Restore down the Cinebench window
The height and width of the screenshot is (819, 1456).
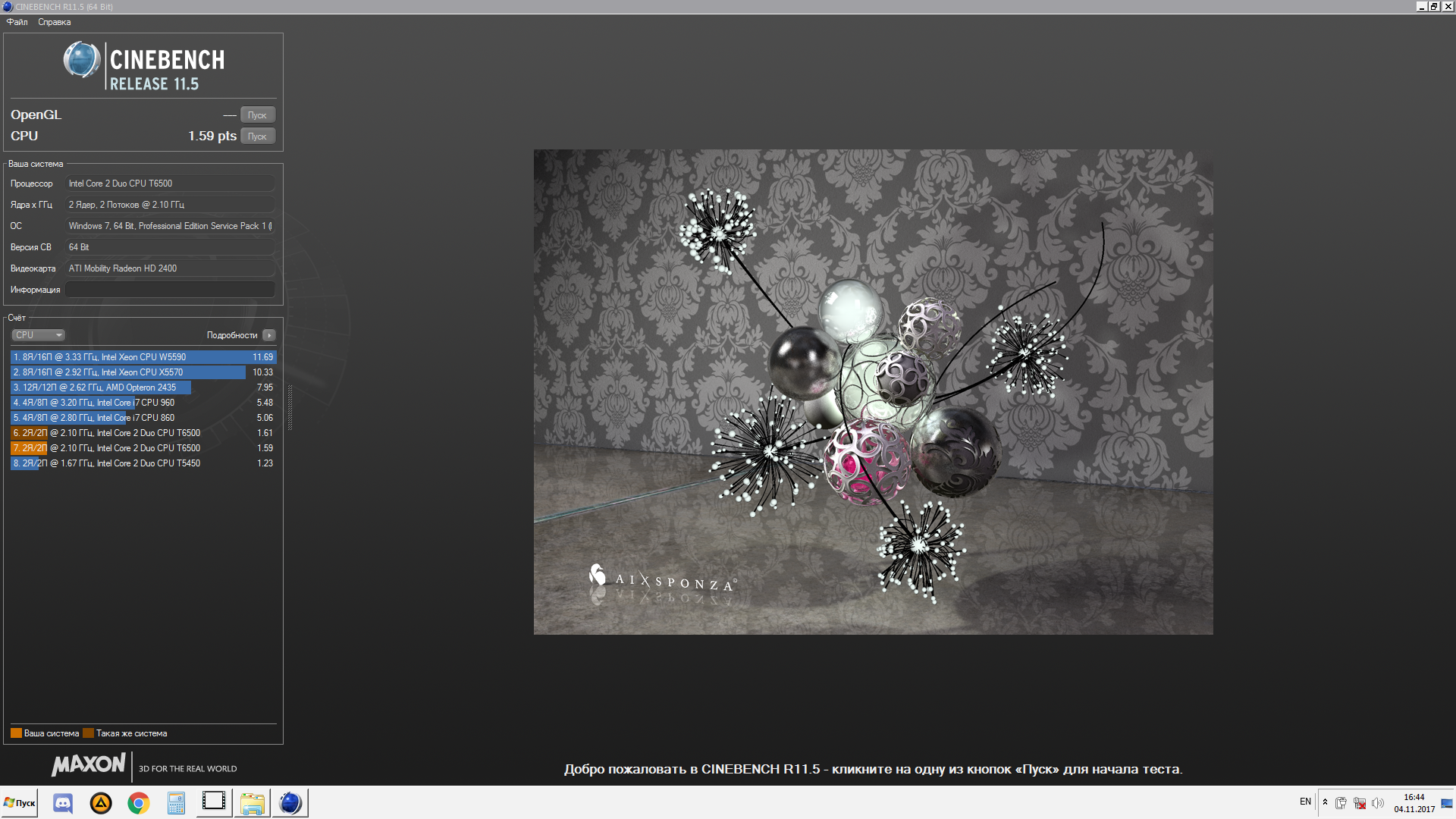(1434, 6)
